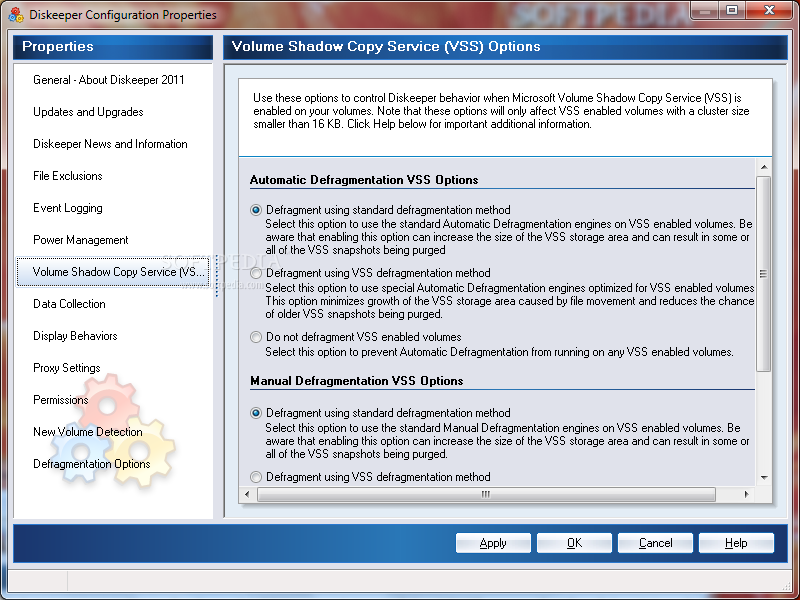The image size is (800, 600).
Task: Choose Do not defragment VSS enabled volumes
Action: [x=256, y=337]
